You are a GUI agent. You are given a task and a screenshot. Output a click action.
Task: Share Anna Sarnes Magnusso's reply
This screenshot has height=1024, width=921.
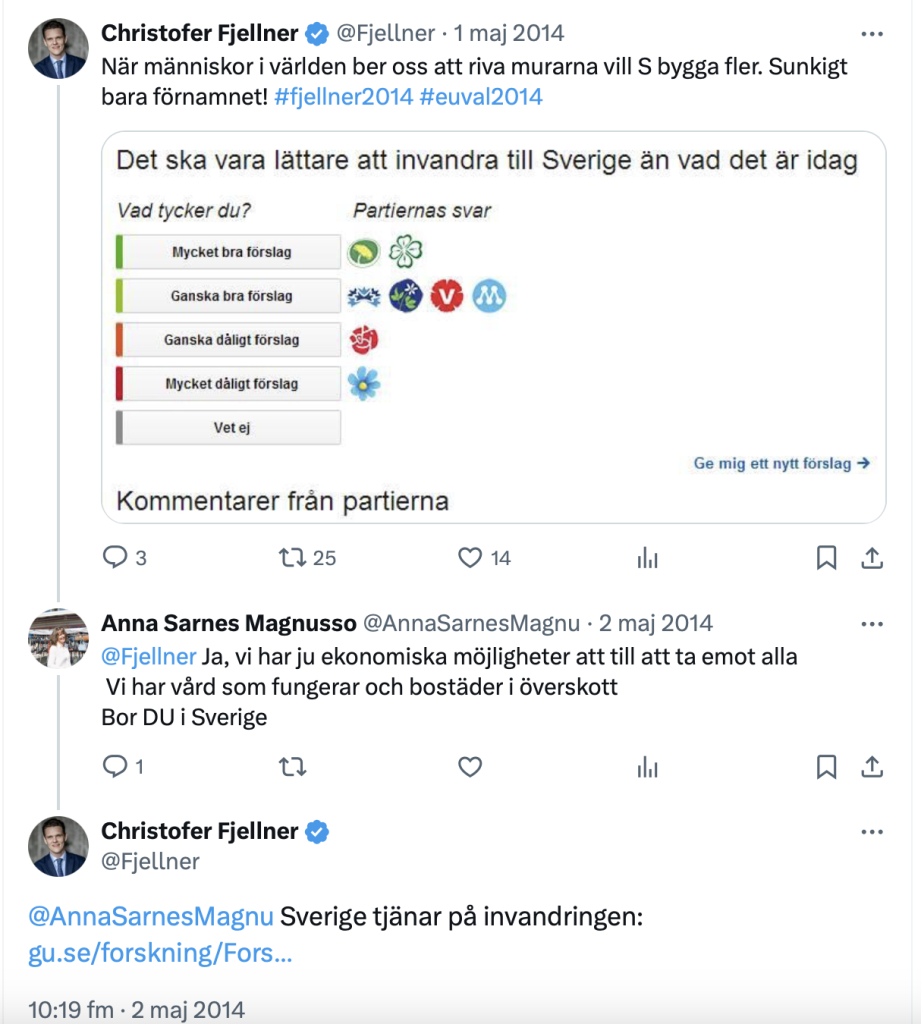[x=872, y=767]
